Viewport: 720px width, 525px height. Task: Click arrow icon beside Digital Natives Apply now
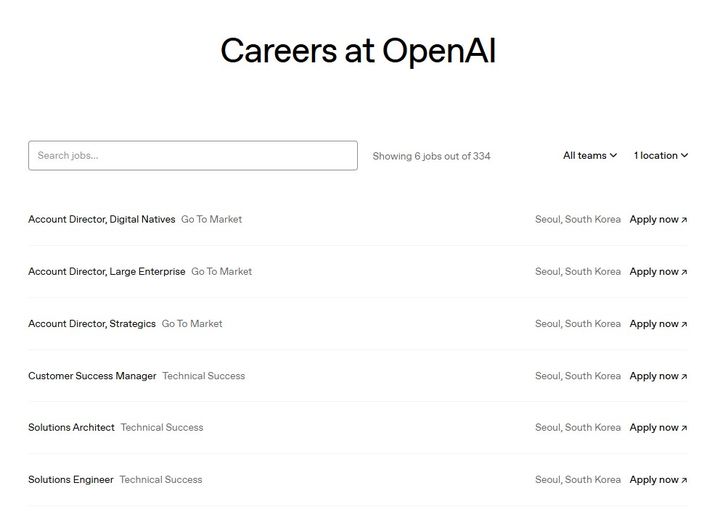point(684,220)
